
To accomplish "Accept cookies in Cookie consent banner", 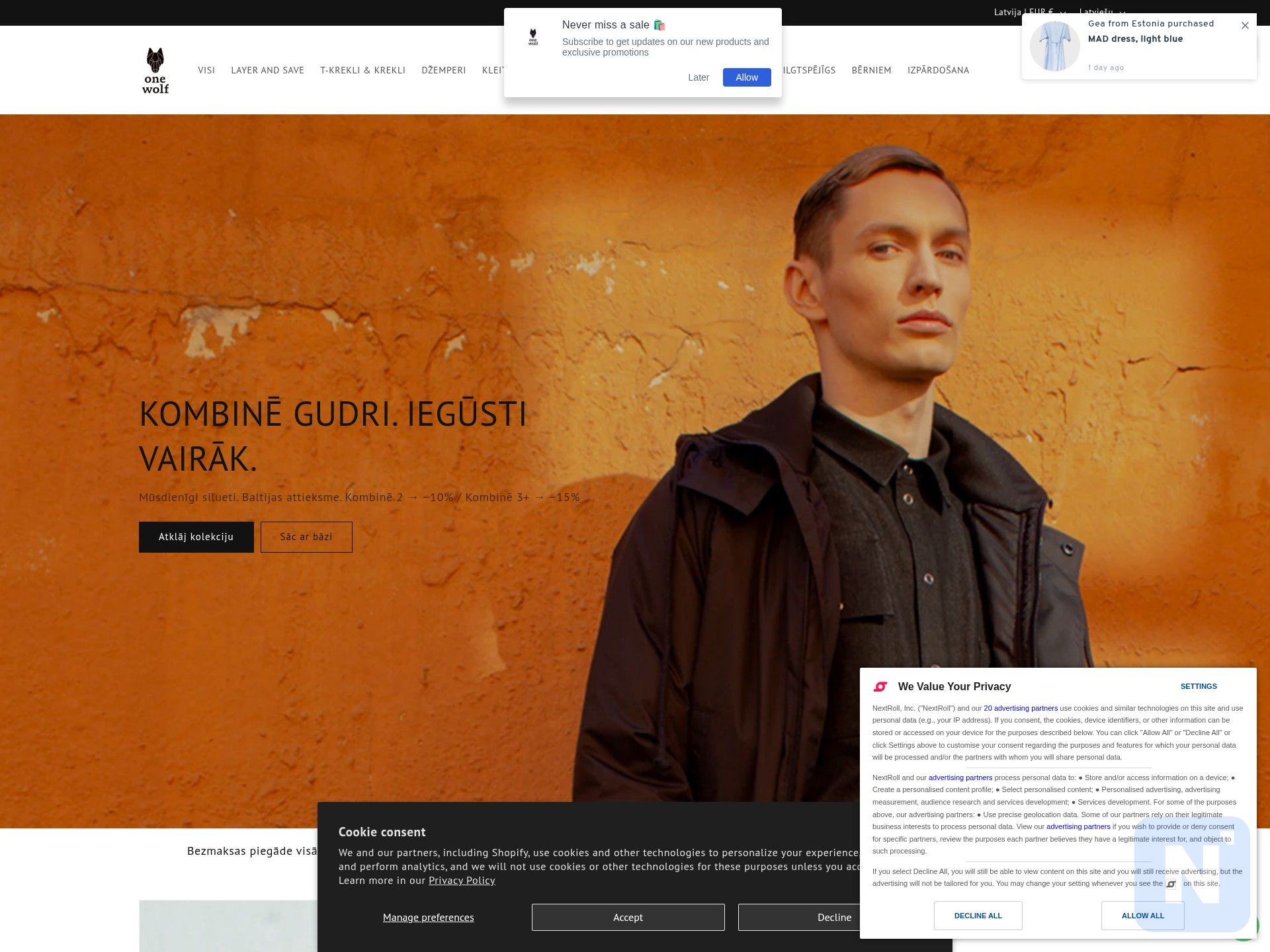I will point(628,917).
